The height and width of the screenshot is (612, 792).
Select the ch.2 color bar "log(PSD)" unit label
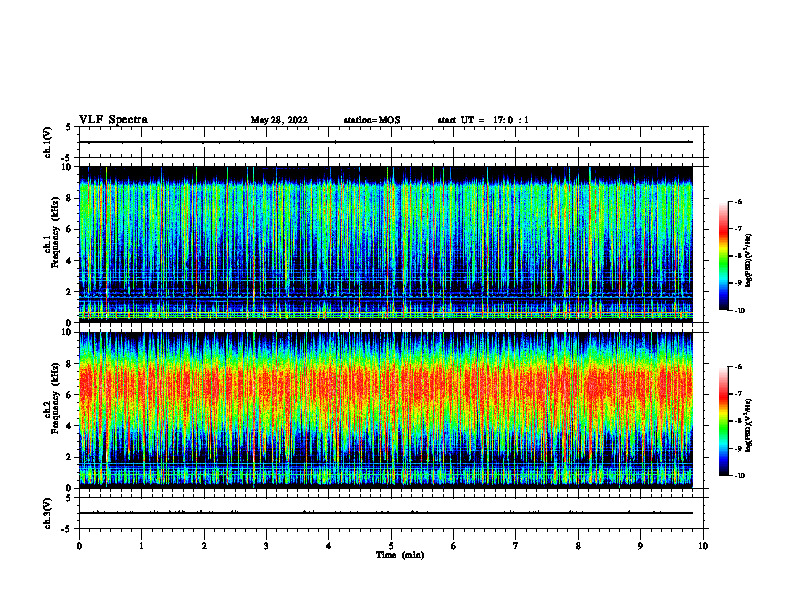tap(749, 425)
